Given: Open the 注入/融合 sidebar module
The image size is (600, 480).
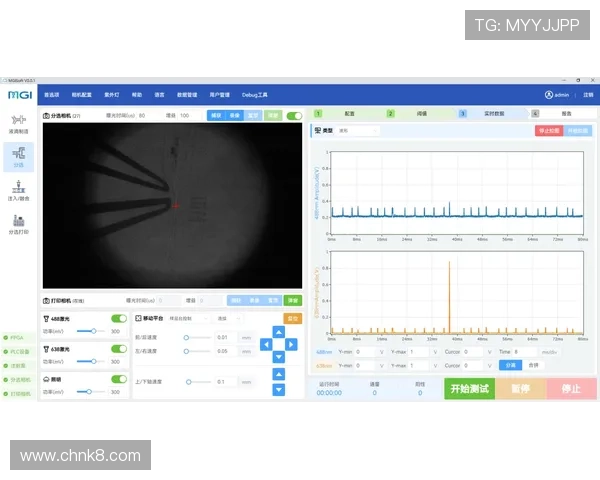Looking at the screenshot, I should pos(18,190).
